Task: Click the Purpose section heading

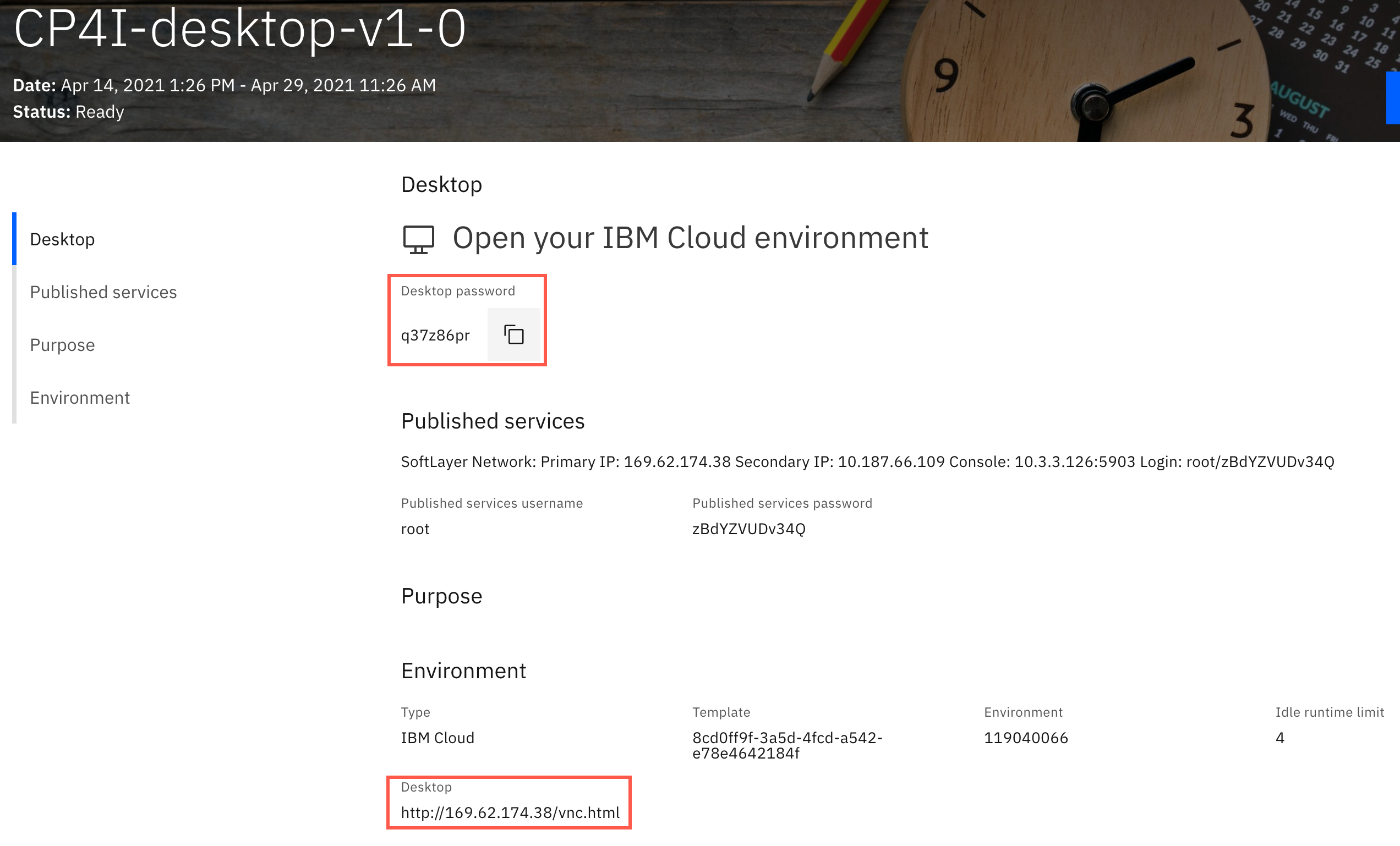Action: coord(441,596)
